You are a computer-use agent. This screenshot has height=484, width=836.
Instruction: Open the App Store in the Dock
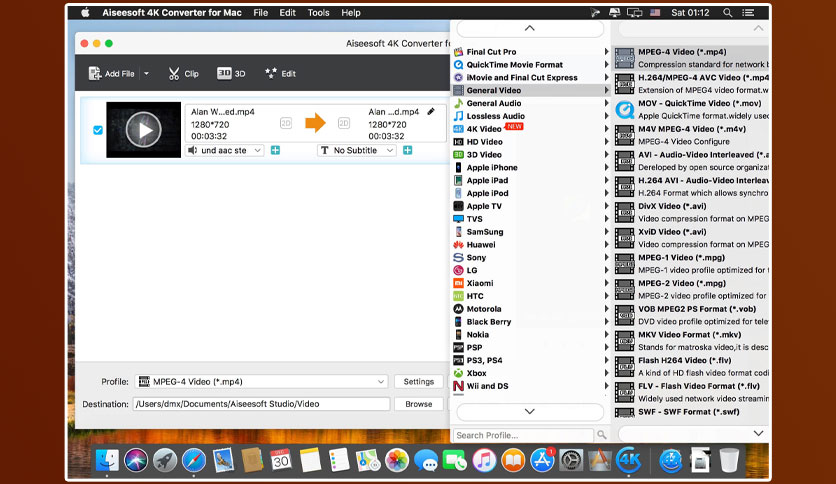click(542, 460)
